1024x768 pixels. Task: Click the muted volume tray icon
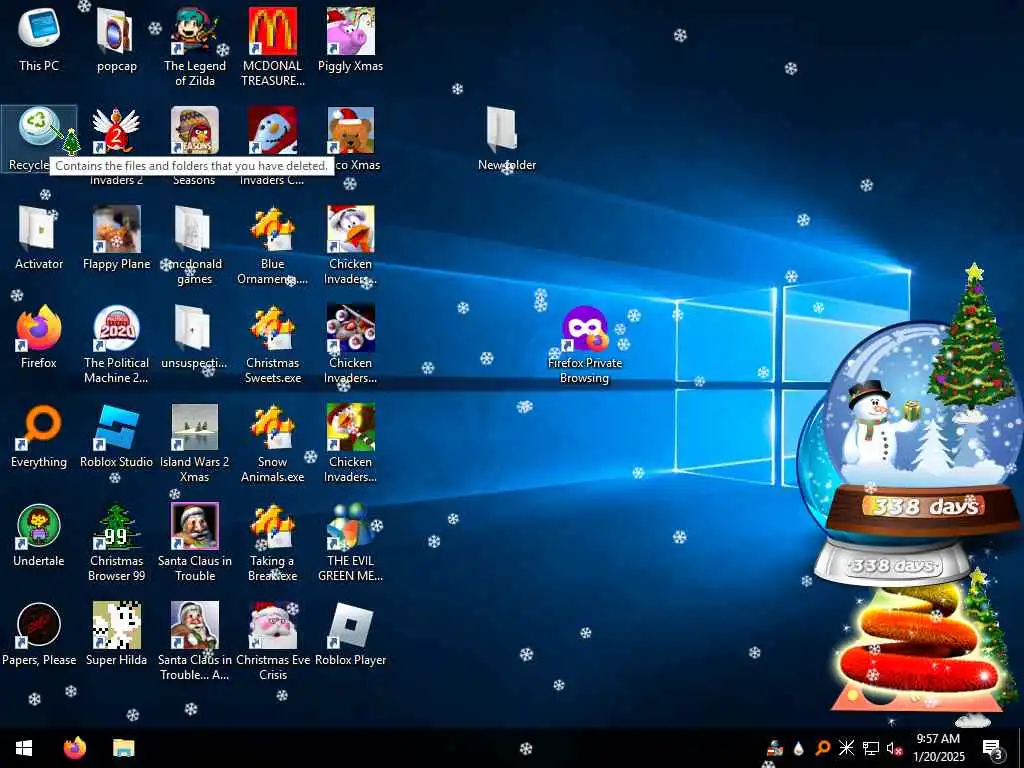tap(895, 749)
